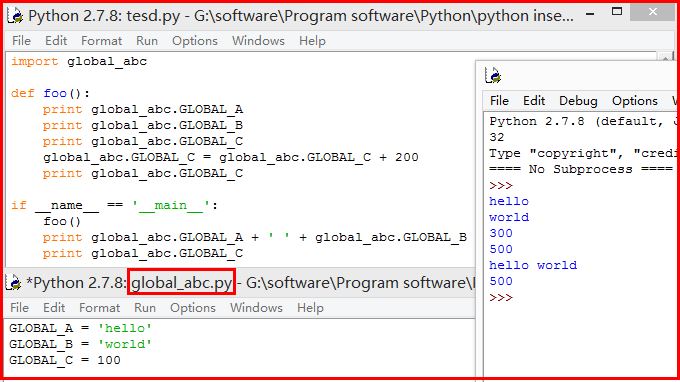Open Windows menu in tesd.py window
The width and height of the screenshot is (680, 382).
pos(258,41)
